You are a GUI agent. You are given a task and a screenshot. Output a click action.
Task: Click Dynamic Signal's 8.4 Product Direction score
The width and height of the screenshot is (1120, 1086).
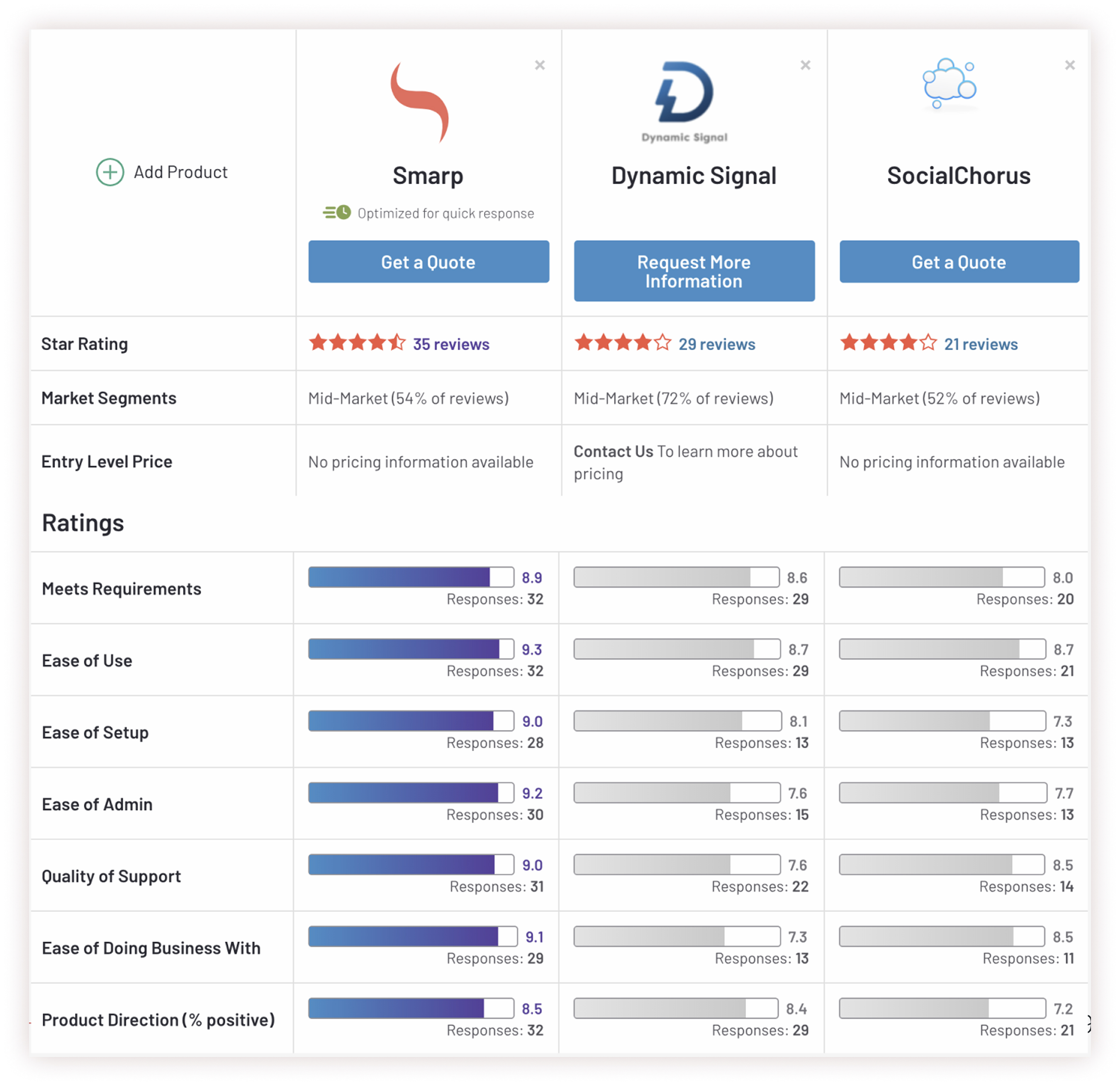[x=796, y=1009]
